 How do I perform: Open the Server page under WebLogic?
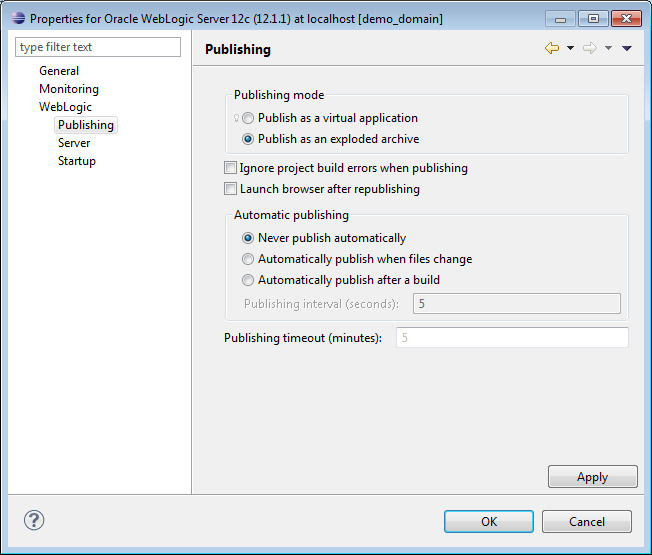(74, 143)
